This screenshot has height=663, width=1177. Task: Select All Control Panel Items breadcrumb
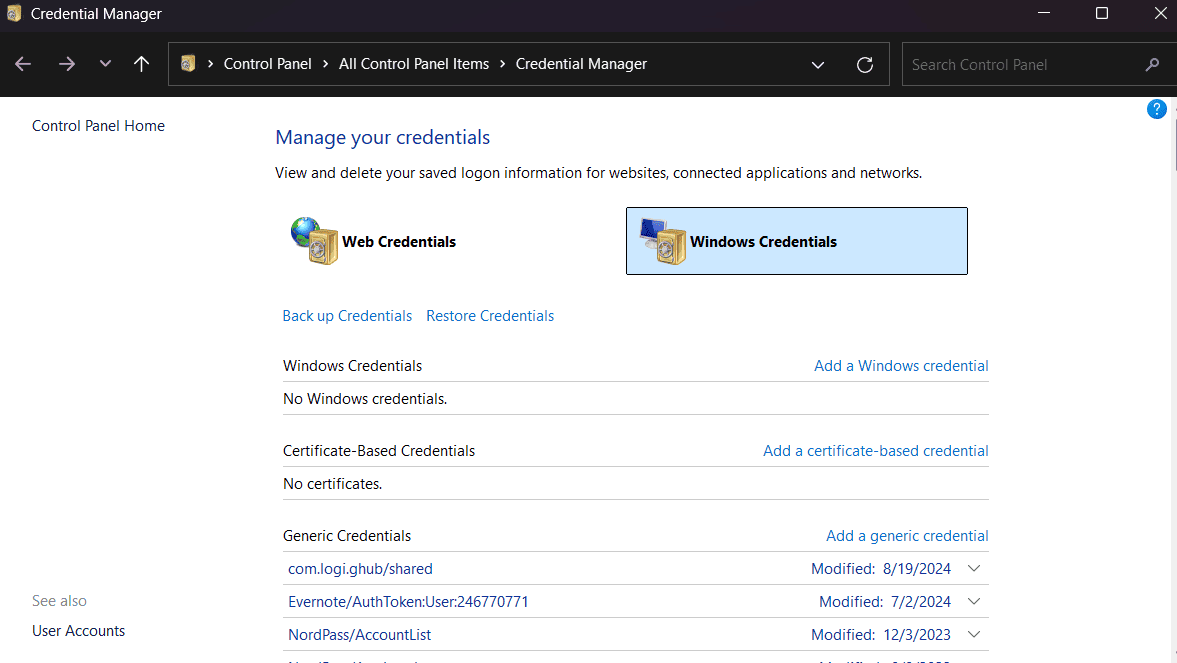click(x=414, y=64)
